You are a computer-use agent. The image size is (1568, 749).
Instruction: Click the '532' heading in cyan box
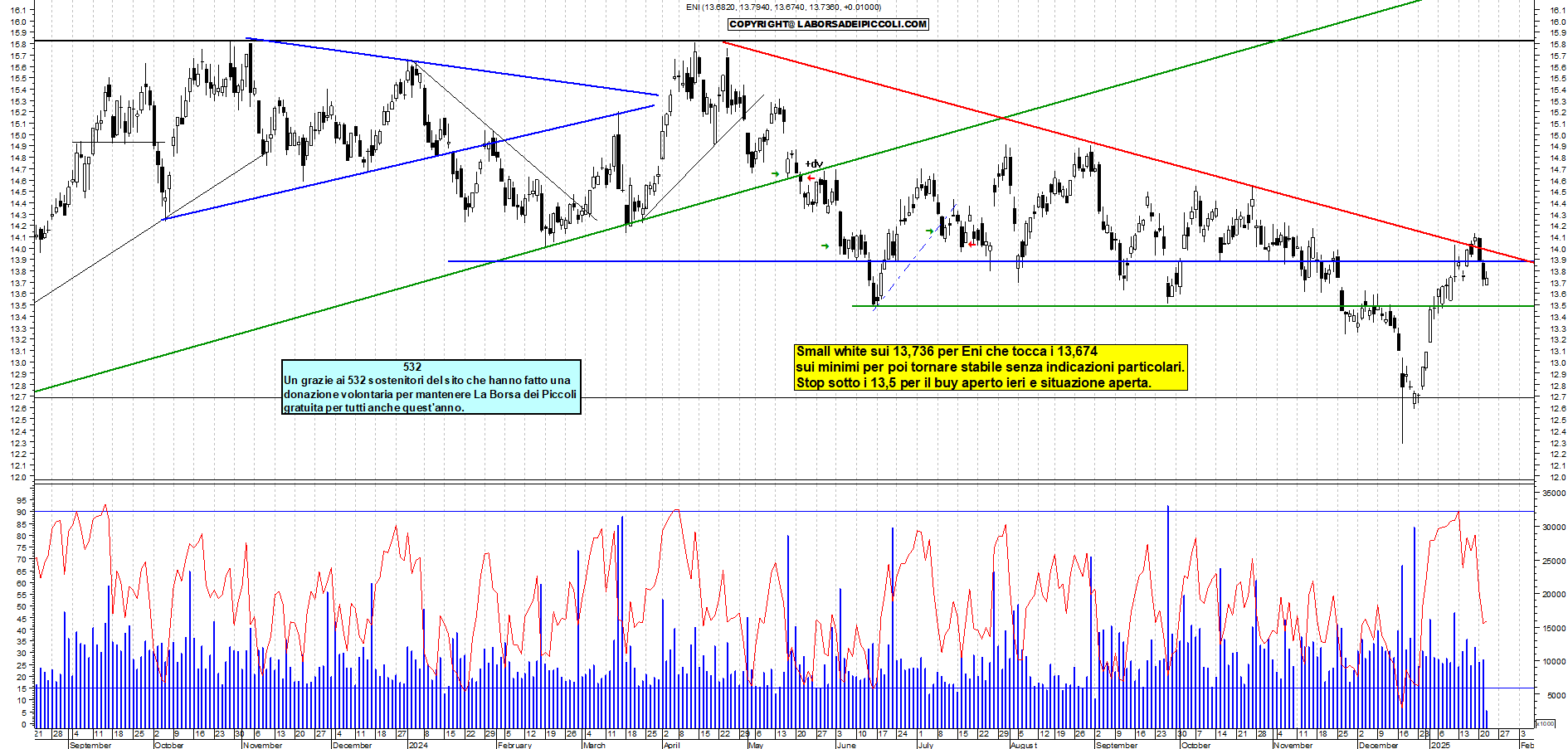tap(412, 367)
